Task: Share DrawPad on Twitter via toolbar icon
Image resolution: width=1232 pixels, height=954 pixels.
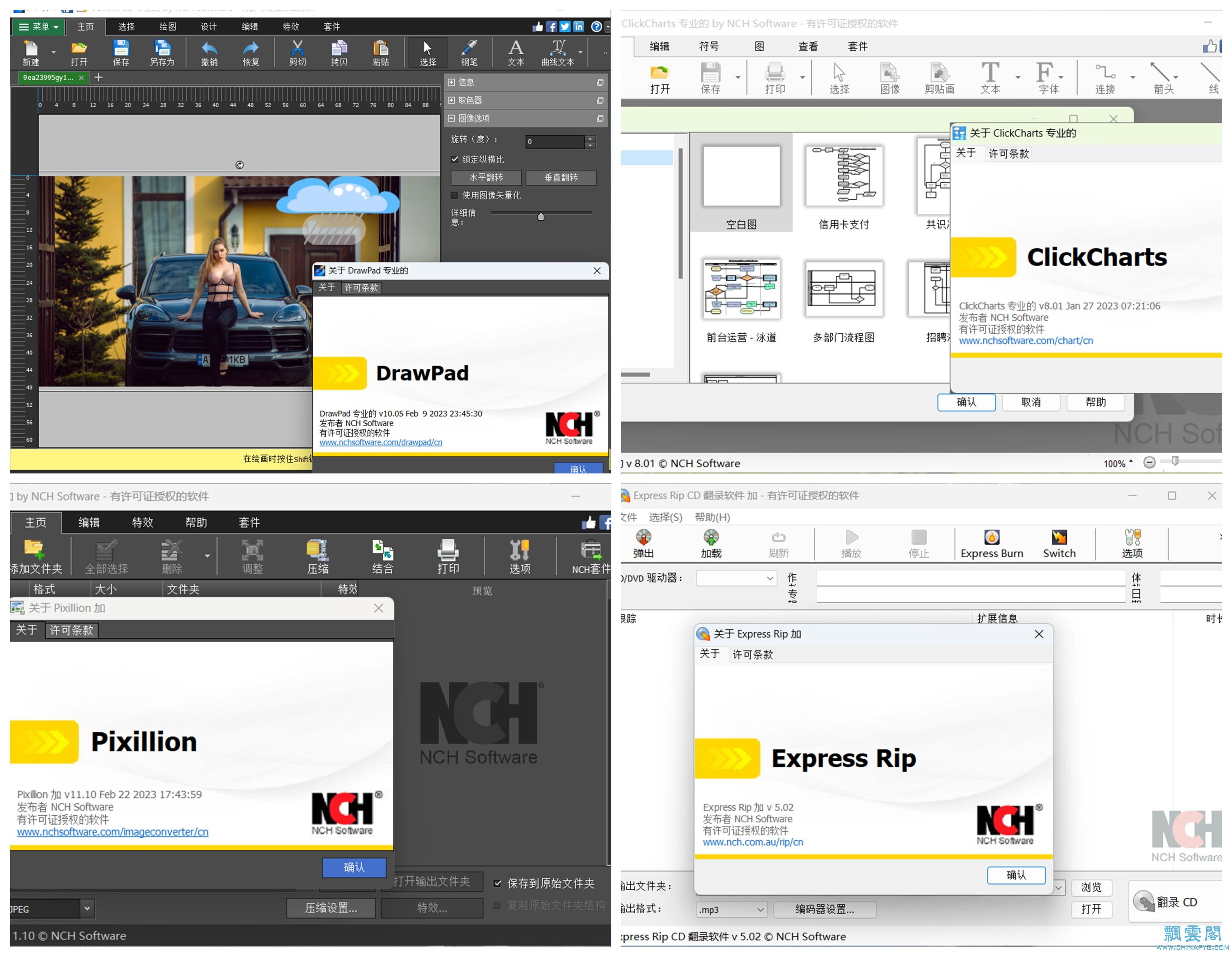Action: coord(565,27)
